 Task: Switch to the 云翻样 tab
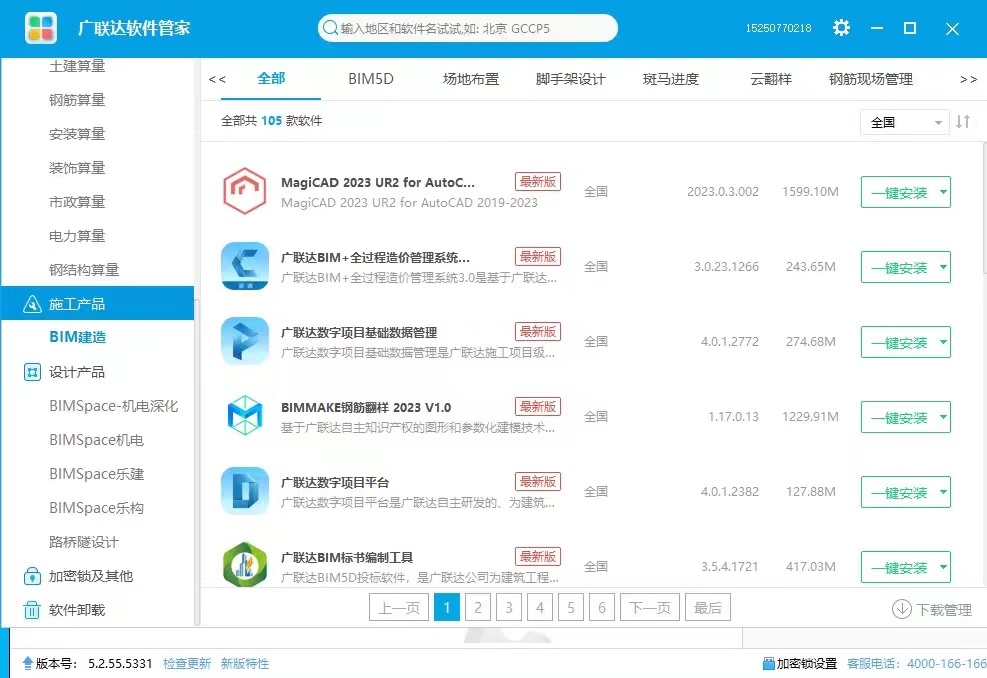pyautogui.click(x=771, y=79)
